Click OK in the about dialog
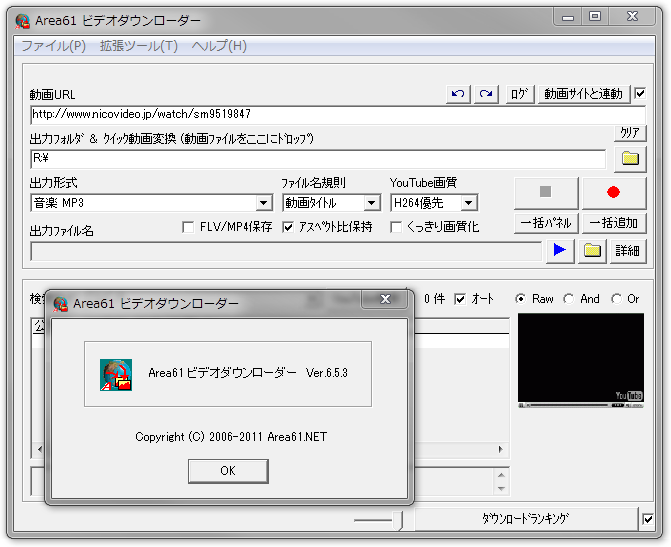The width and height of the screenshot is (671, 547). pos(228,471)
